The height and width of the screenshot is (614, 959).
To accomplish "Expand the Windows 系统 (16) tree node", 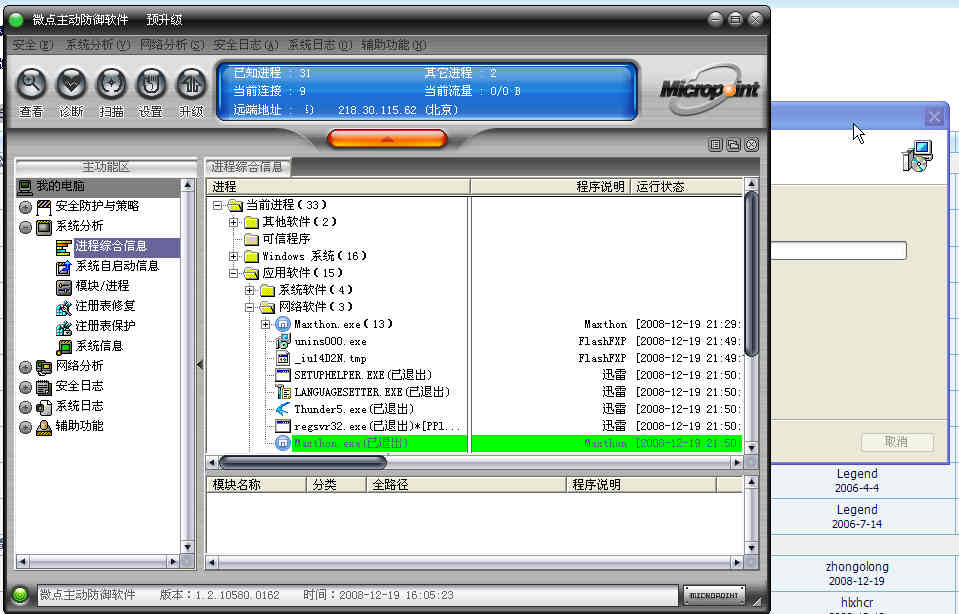I will click(x=234, y=256).
